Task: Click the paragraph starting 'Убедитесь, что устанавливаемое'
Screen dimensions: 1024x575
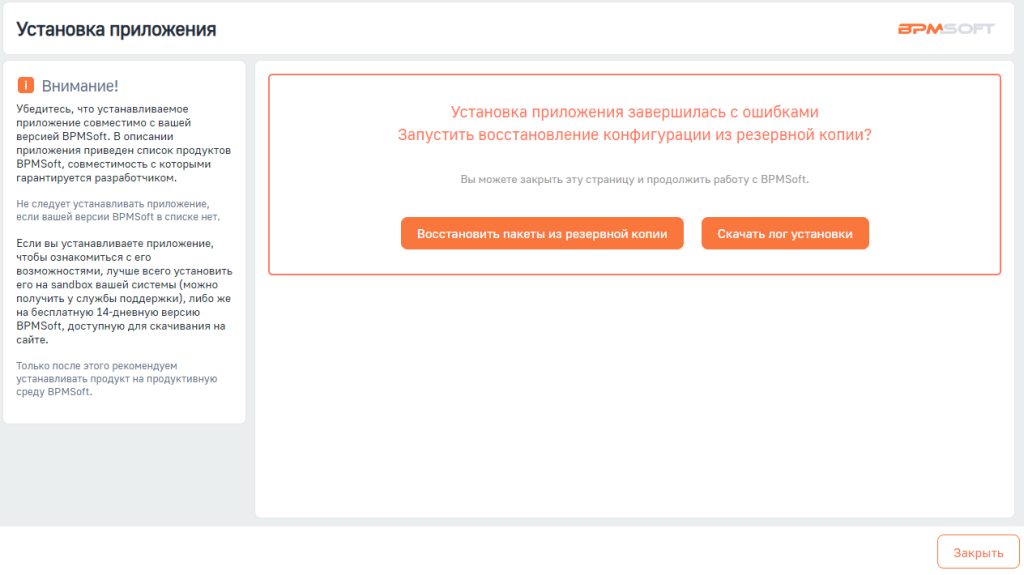Action: tap(123, 143)
